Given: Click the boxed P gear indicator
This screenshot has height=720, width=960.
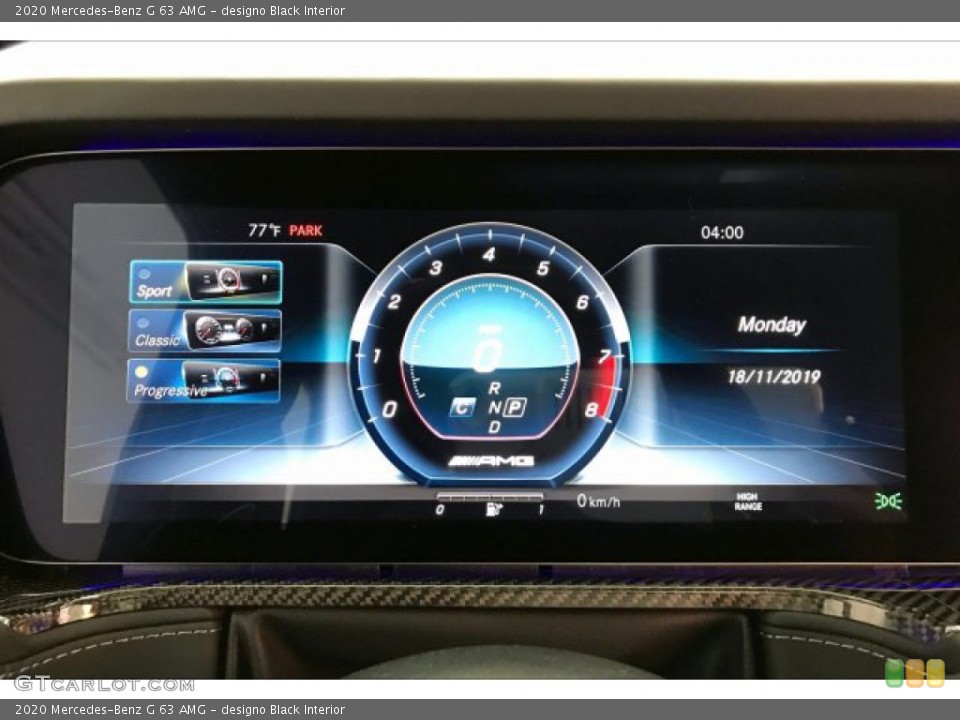Looking at the screenshot, I should pyautogui.click(x=516, y=407).
